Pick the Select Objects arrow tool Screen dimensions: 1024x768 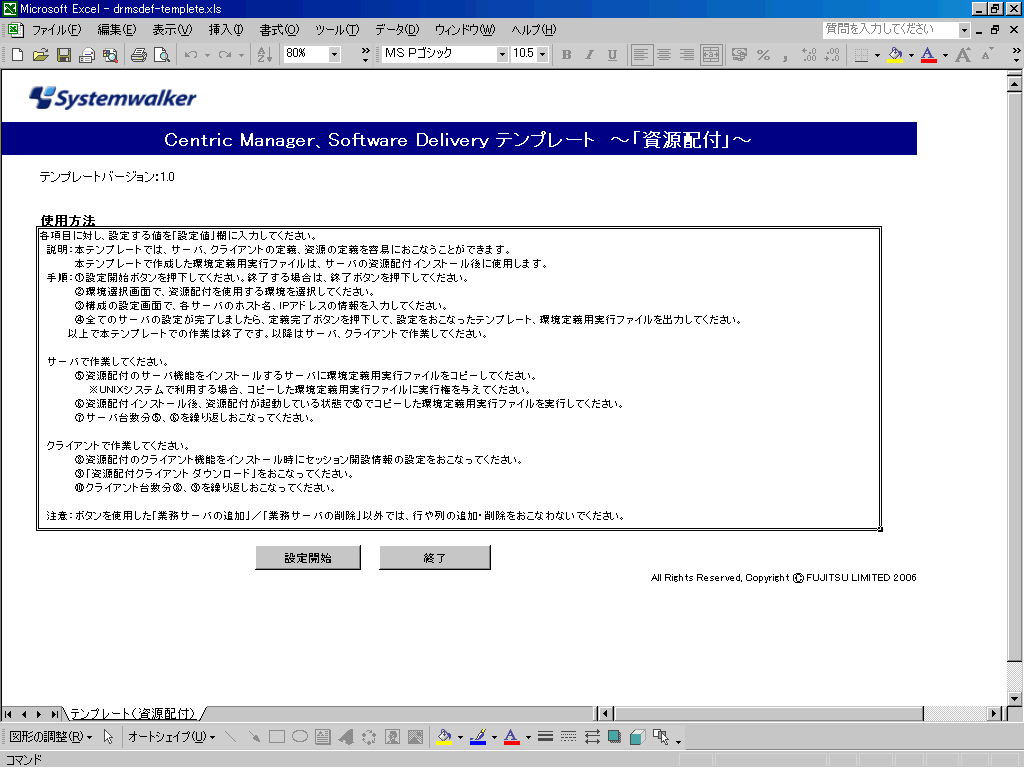point(108,737)
